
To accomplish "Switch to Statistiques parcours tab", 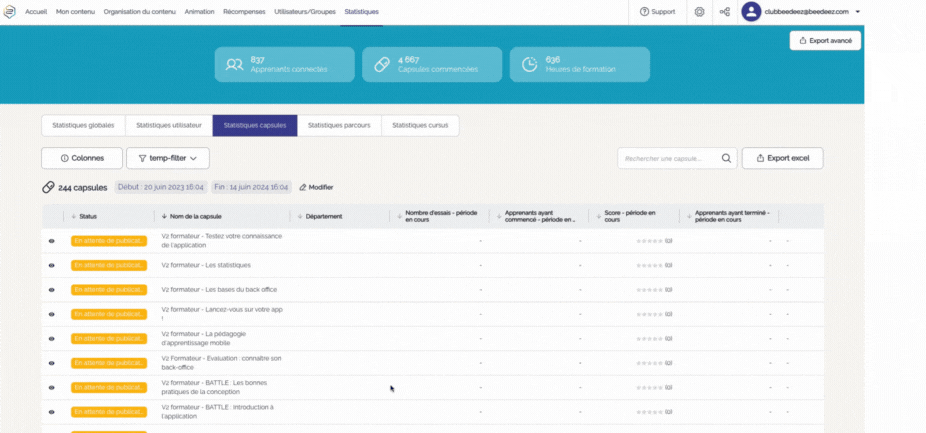I will pos(339,125).
